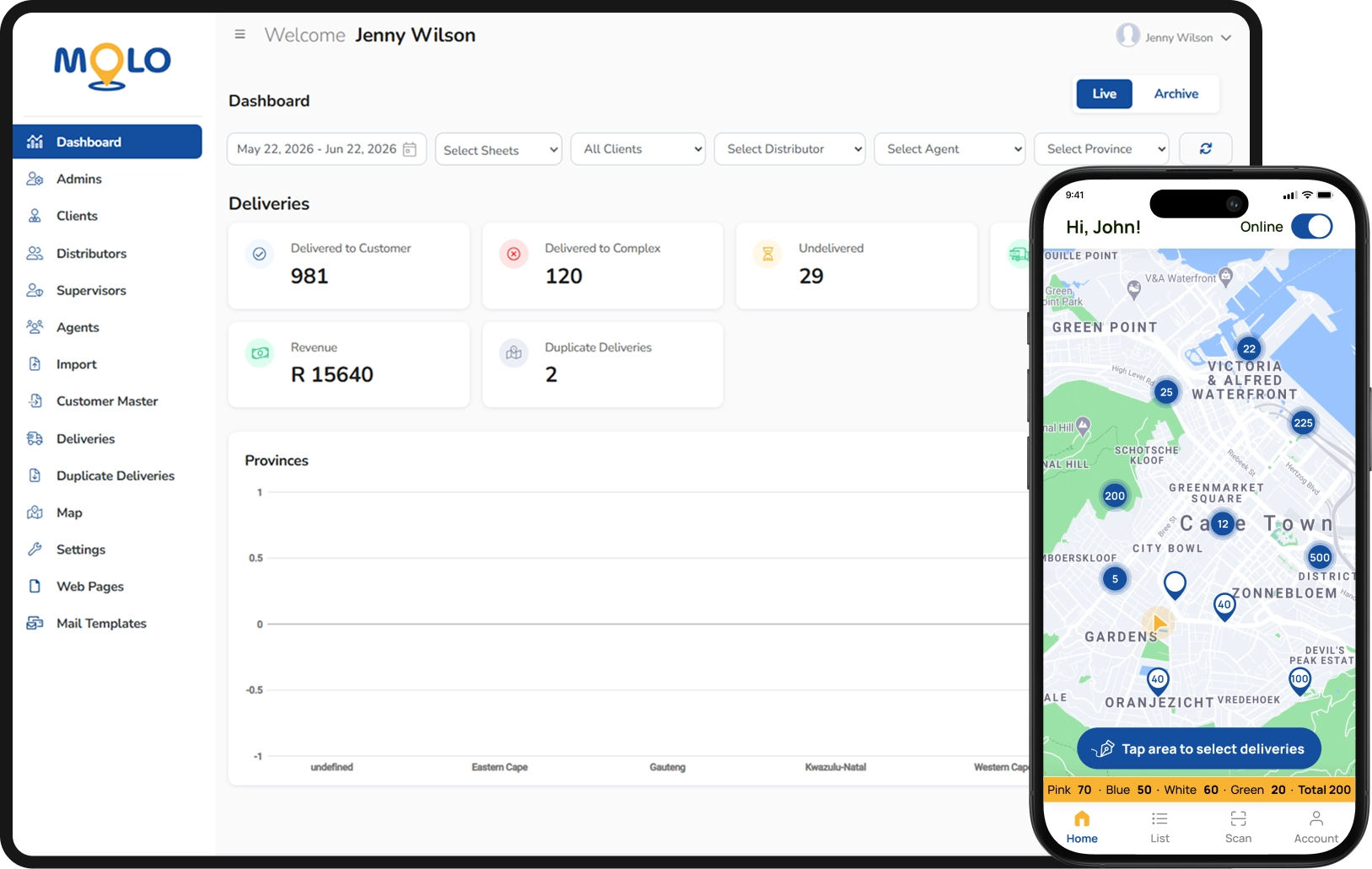
Task: Tap the Account icon in phone nav
Action: point(1316,818)
